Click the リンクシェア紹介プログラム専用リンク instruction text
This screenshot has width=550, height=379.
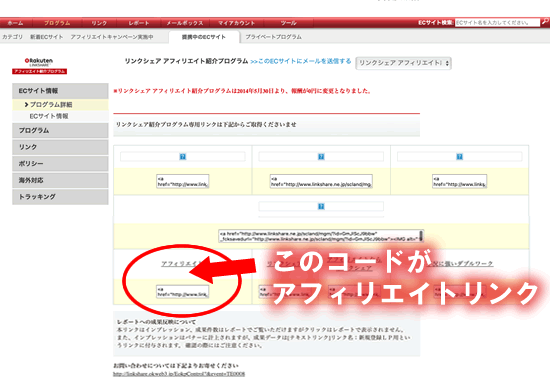pos(206,124)
